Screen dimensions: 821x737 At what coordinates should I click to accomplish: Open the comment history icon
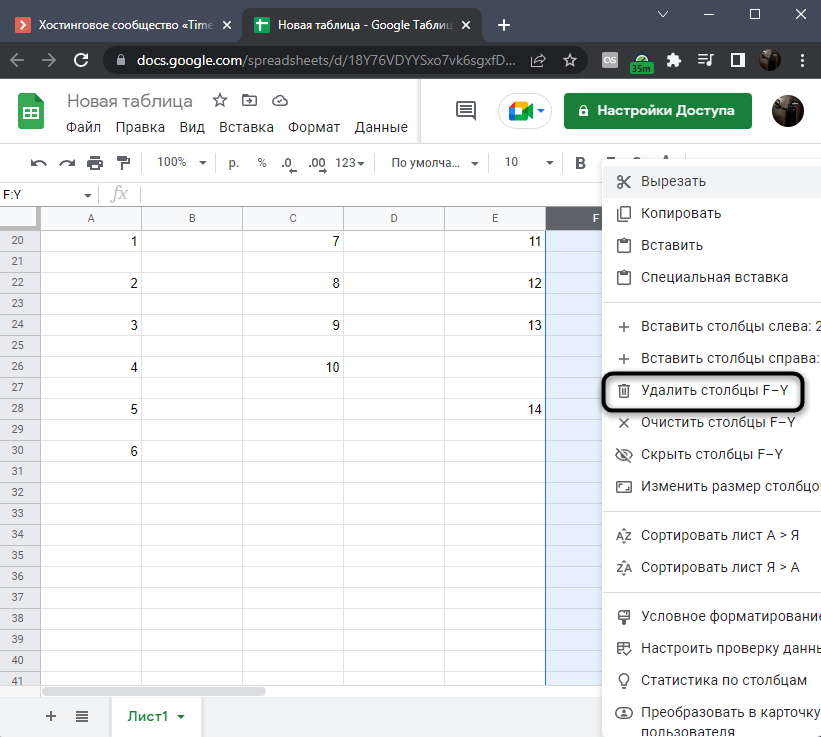(x=466, y=111)
